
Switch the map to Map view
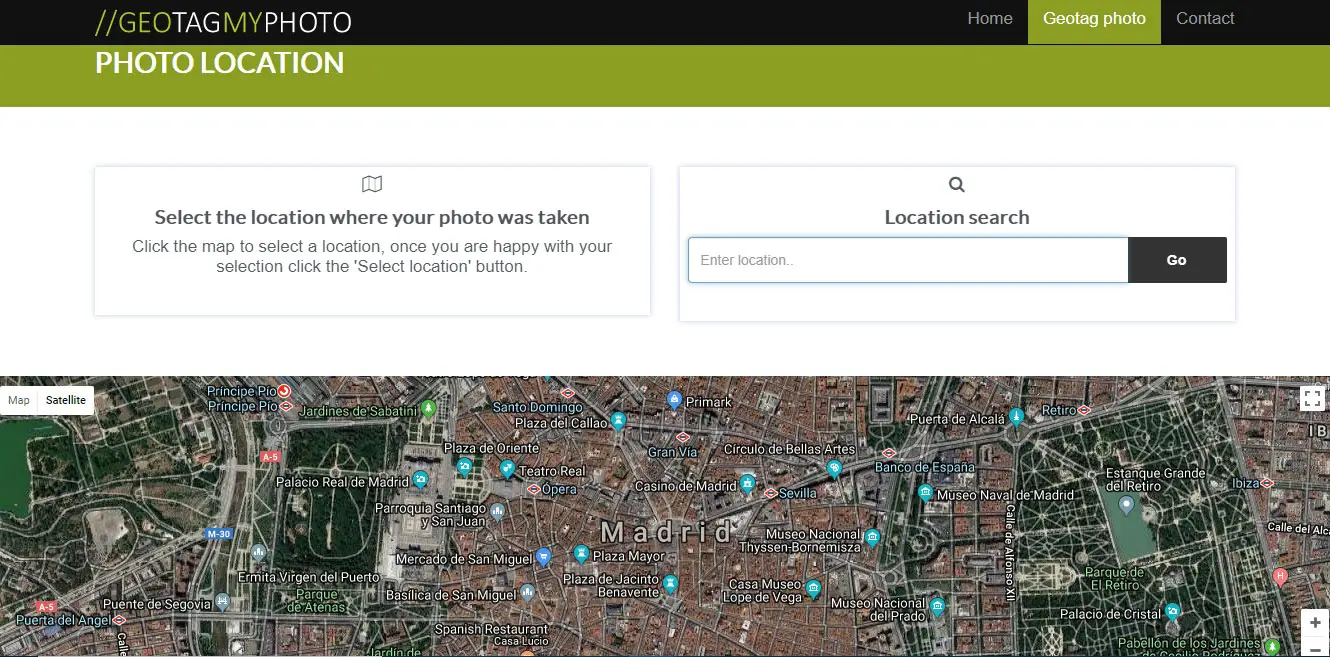tap(19, 400)
